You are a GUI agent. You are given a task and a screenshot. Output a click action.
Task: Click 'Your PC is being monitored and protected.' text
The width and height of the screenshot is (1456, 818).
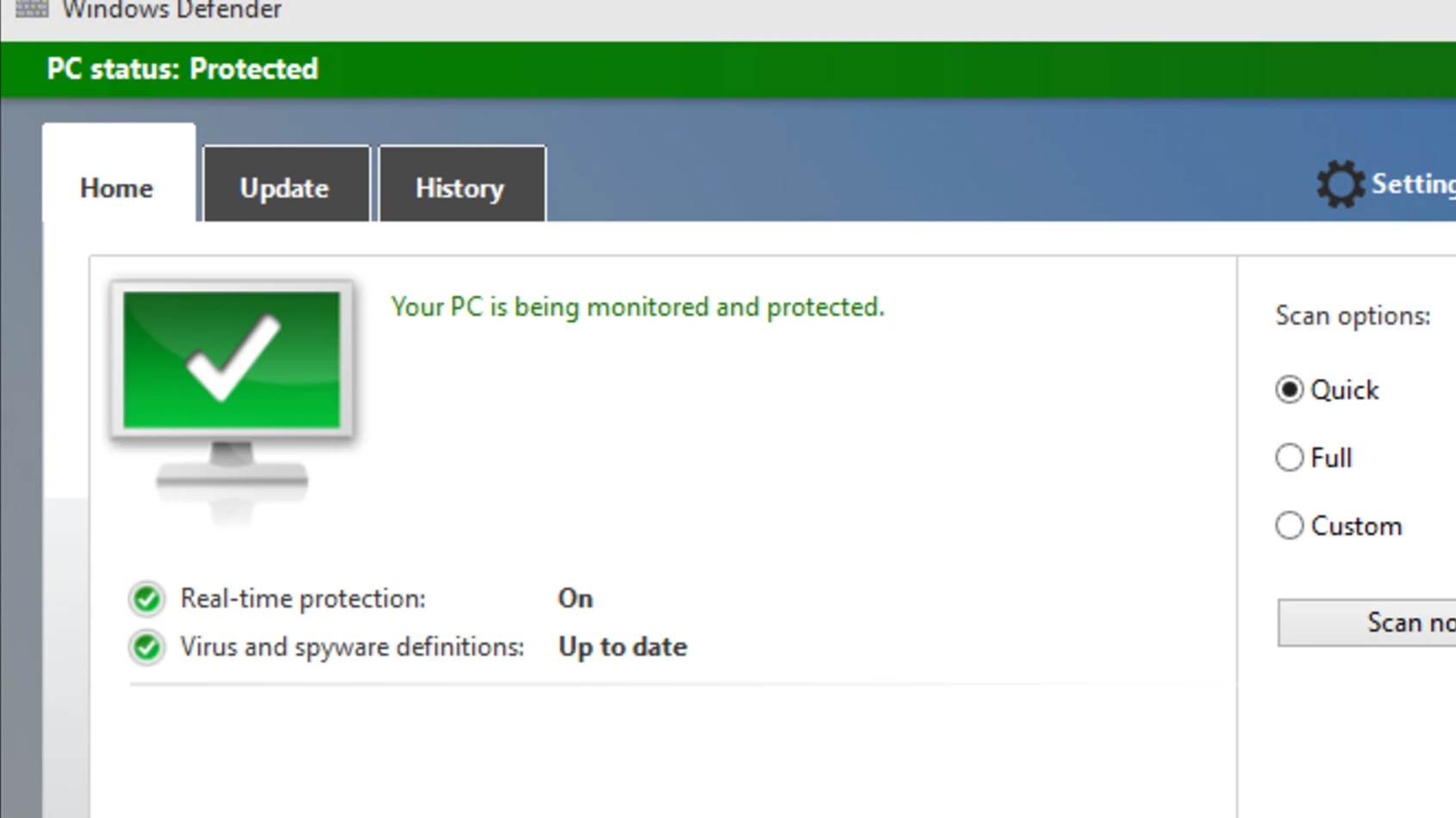(638, 307)
